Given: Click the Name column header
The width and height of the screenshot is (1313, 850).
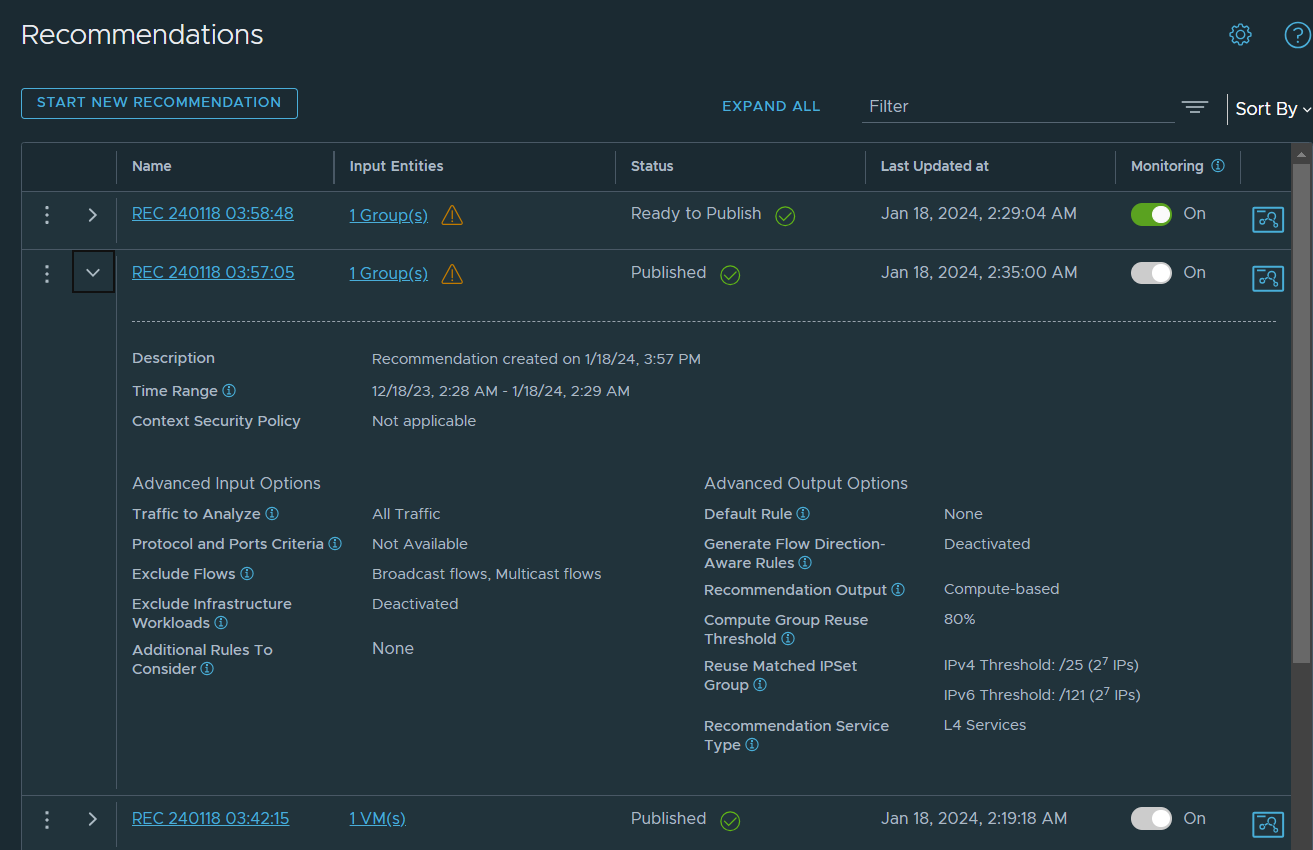Looking at the screenshot, I should pos(152,166).
